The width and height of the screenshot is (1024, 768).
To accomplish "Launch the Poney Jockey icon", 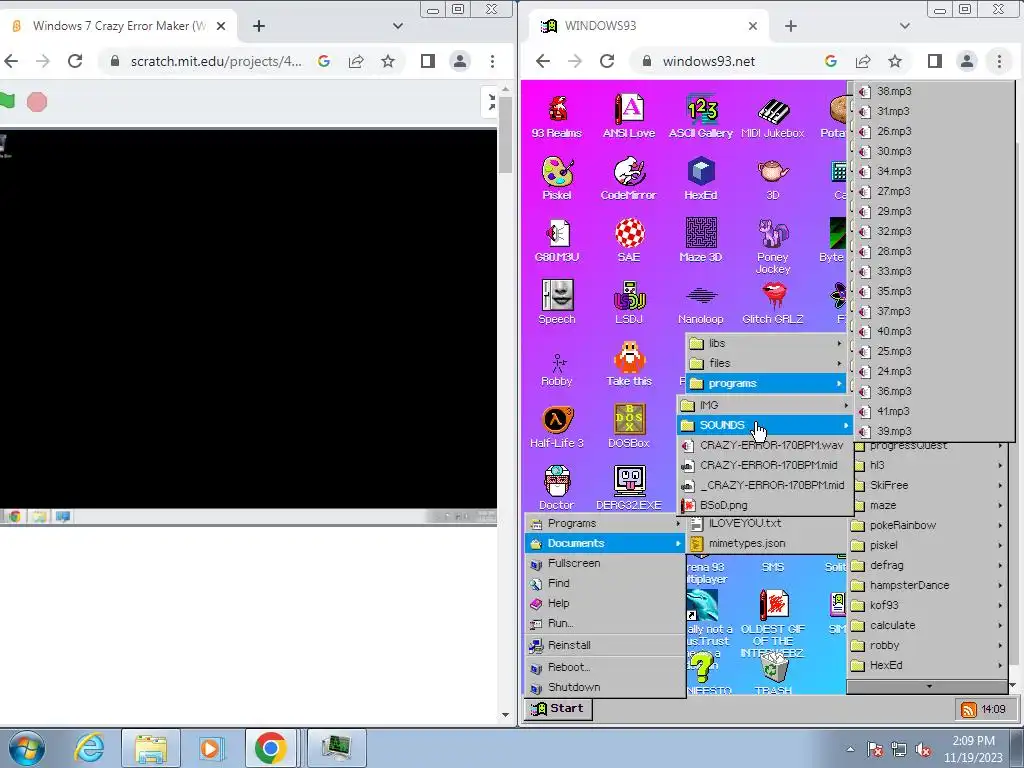I will [x=773, y=246].
